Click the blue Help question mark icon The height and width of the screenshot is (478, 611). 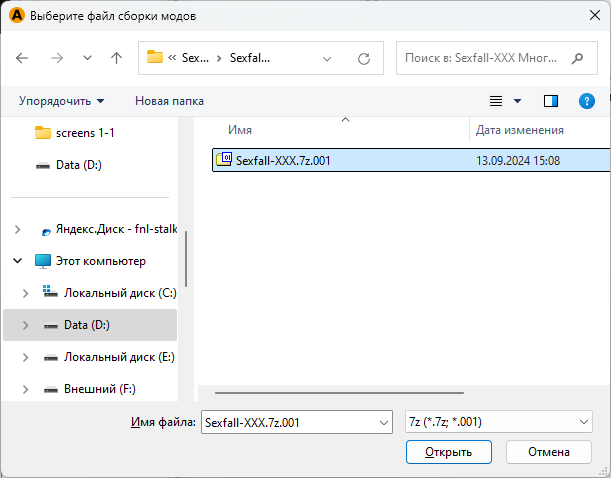click(x=587, y=101)
